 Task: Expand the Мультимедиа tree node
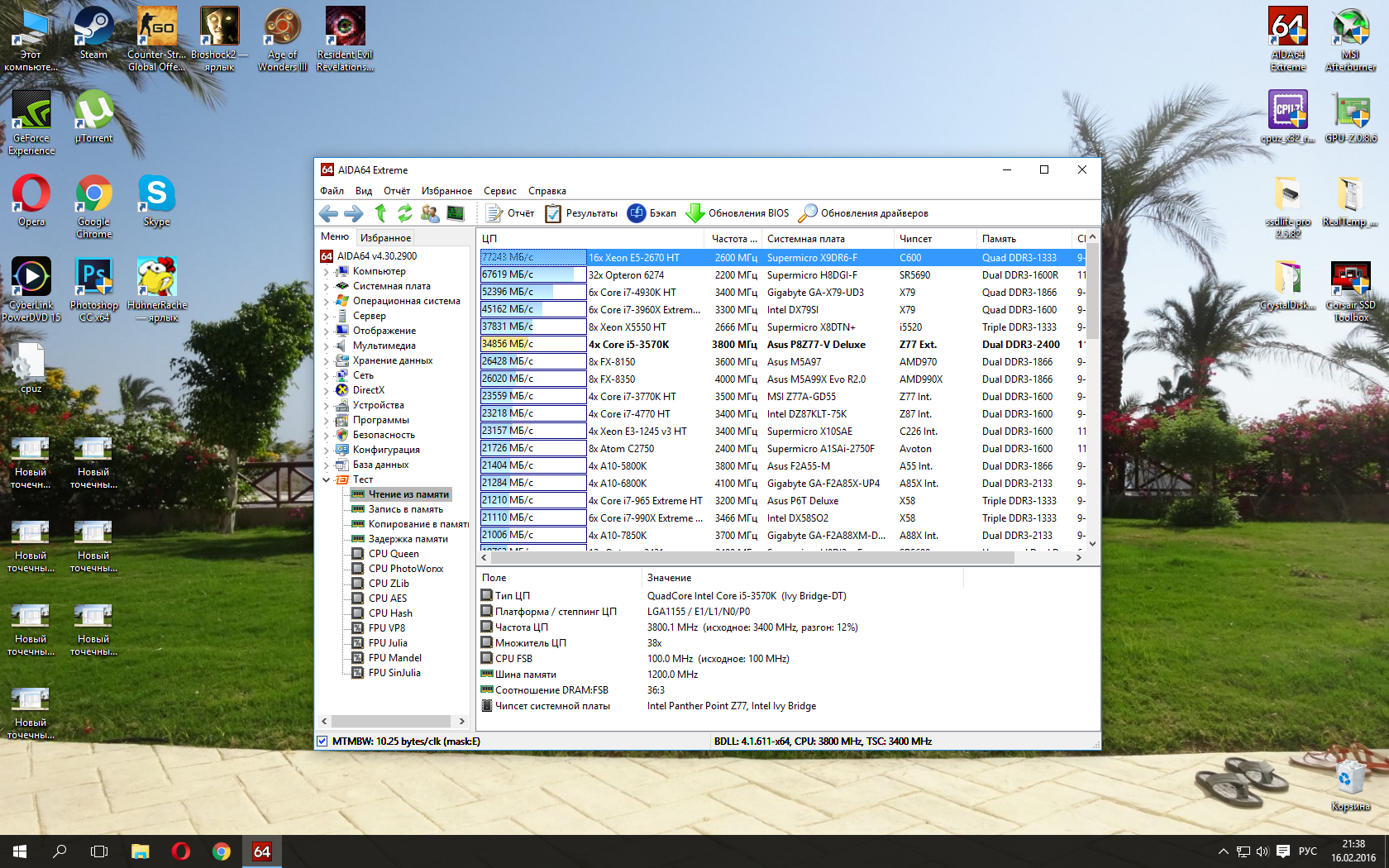(327, 346)
